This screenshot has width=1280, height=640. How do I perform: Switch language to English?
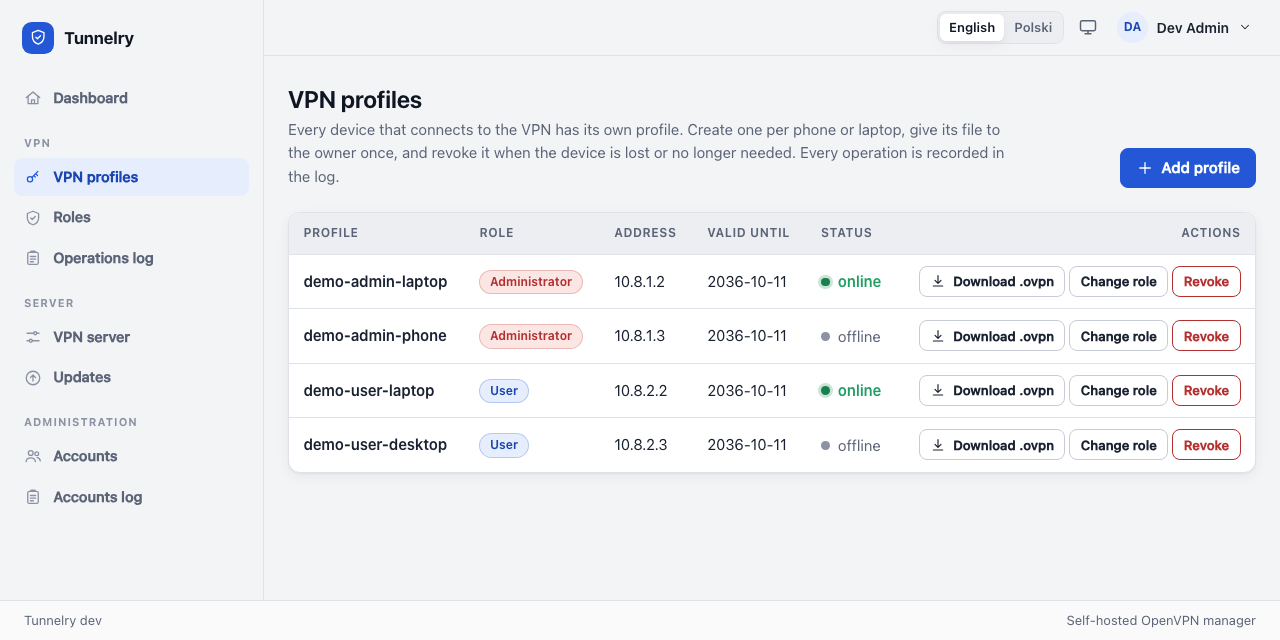coord(972,27)
